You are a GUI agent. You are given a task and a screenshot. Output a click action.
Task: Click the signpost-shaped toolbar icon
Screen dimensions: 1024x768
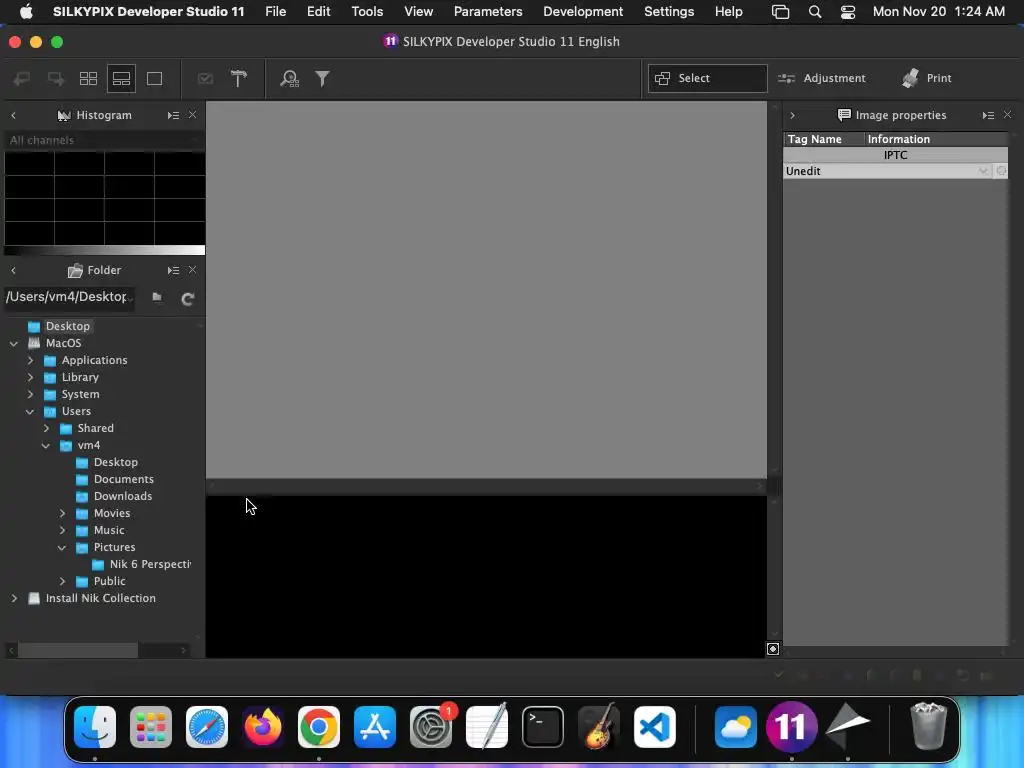click(x=238, y=78)
